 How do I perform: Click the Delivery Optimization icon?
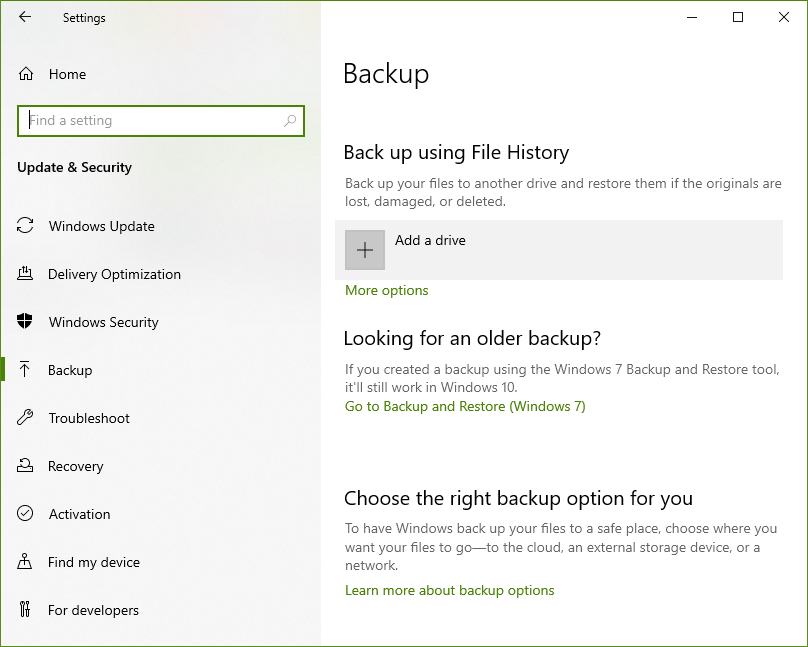tap(25, 274)
